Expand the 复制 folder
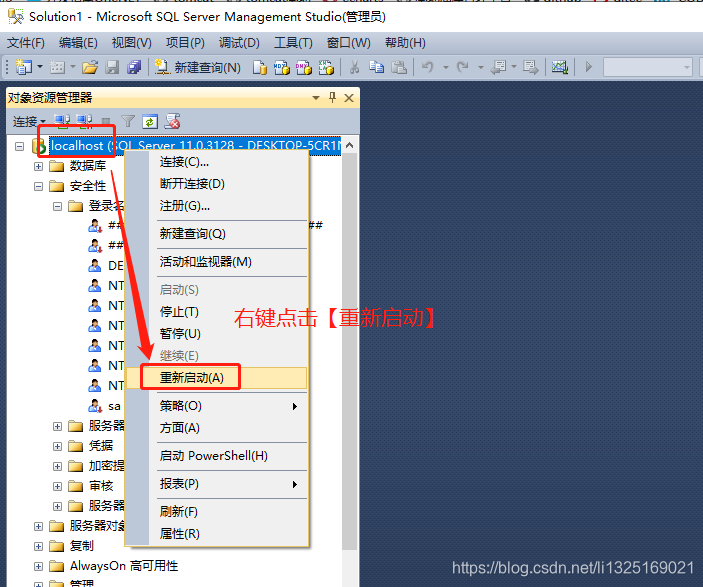This screenshot has height=587, width=703. pyautogui.click(x=39, y=546)
